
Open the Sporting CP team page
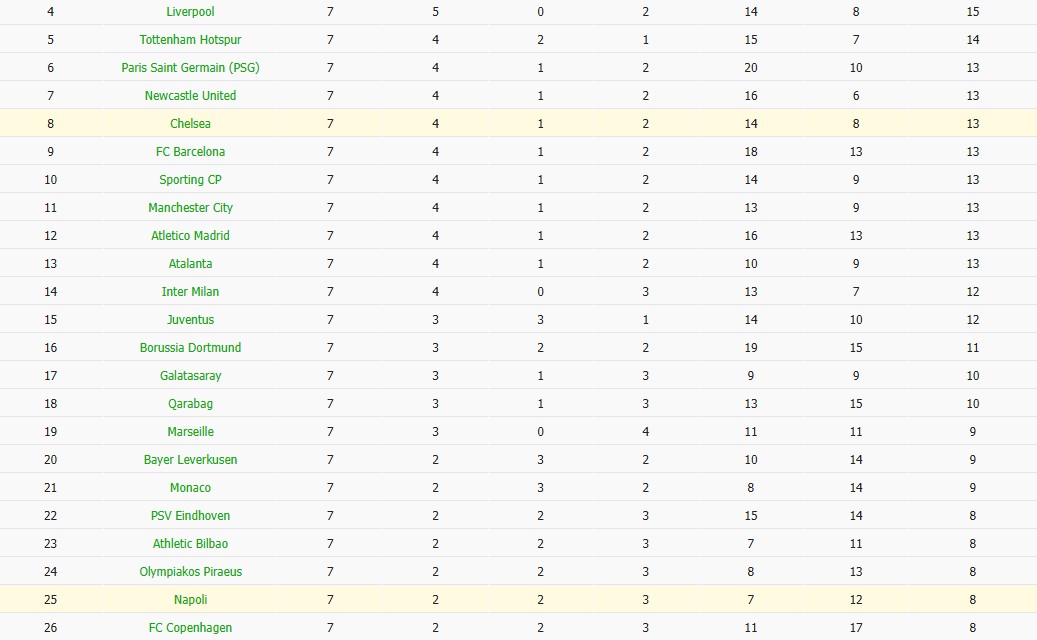(190, 180)
